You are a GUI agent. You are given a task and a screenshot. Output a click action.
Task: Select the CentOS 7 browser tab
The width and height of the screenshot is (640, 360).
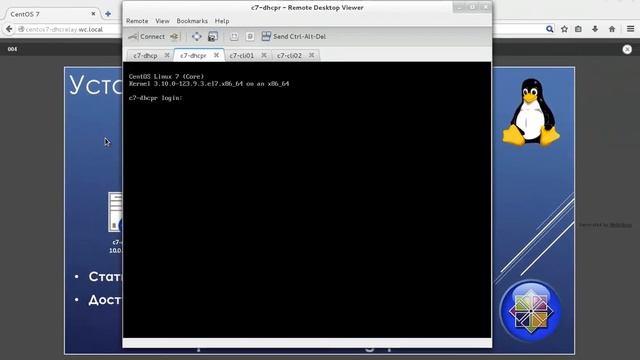tap(49, 14)
